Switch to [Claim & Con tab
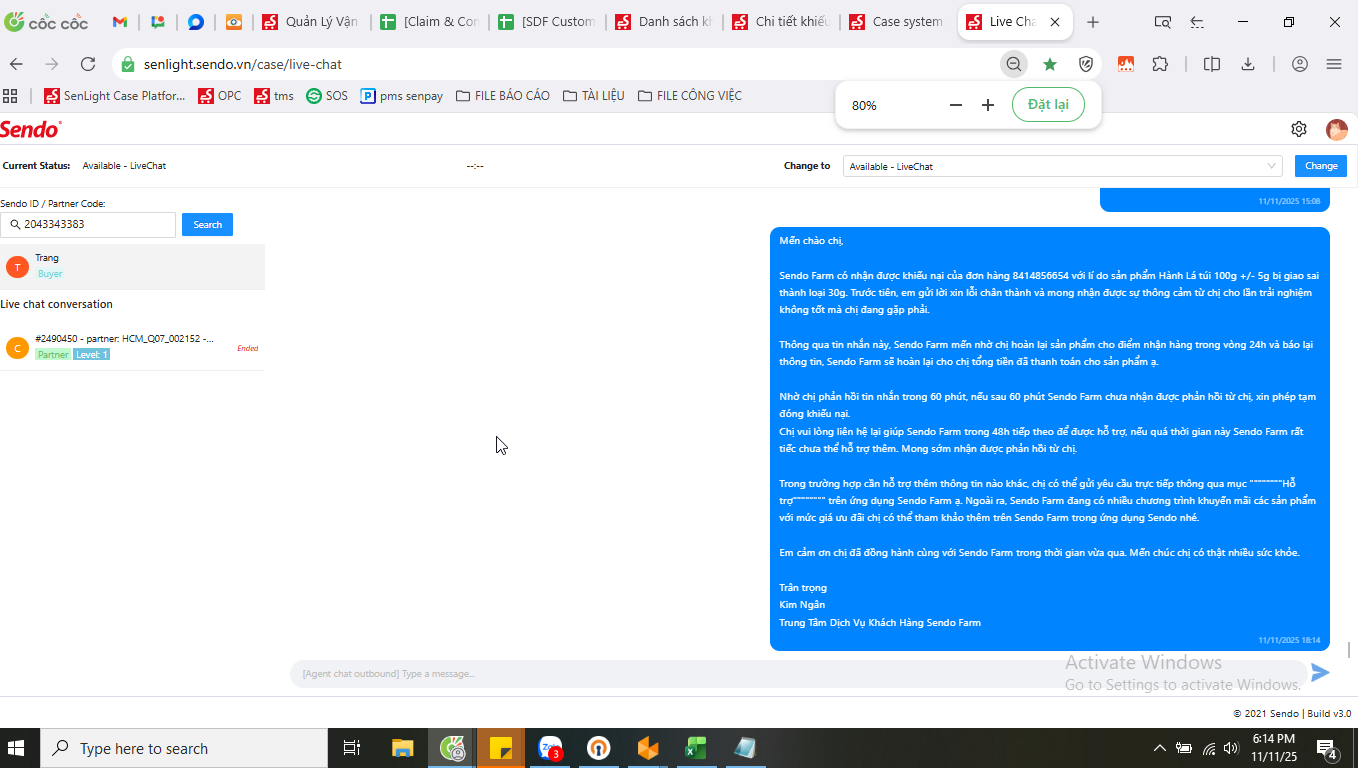 coord(430,22)
